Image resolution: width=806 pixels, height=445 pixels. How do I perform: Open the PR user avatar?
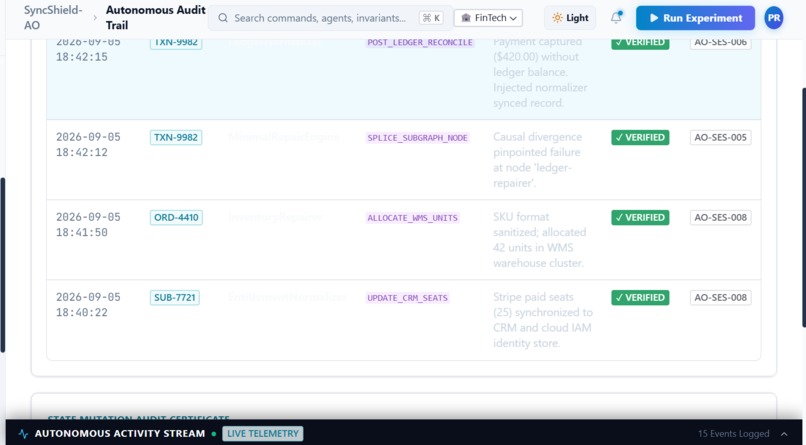click(774, 18)
